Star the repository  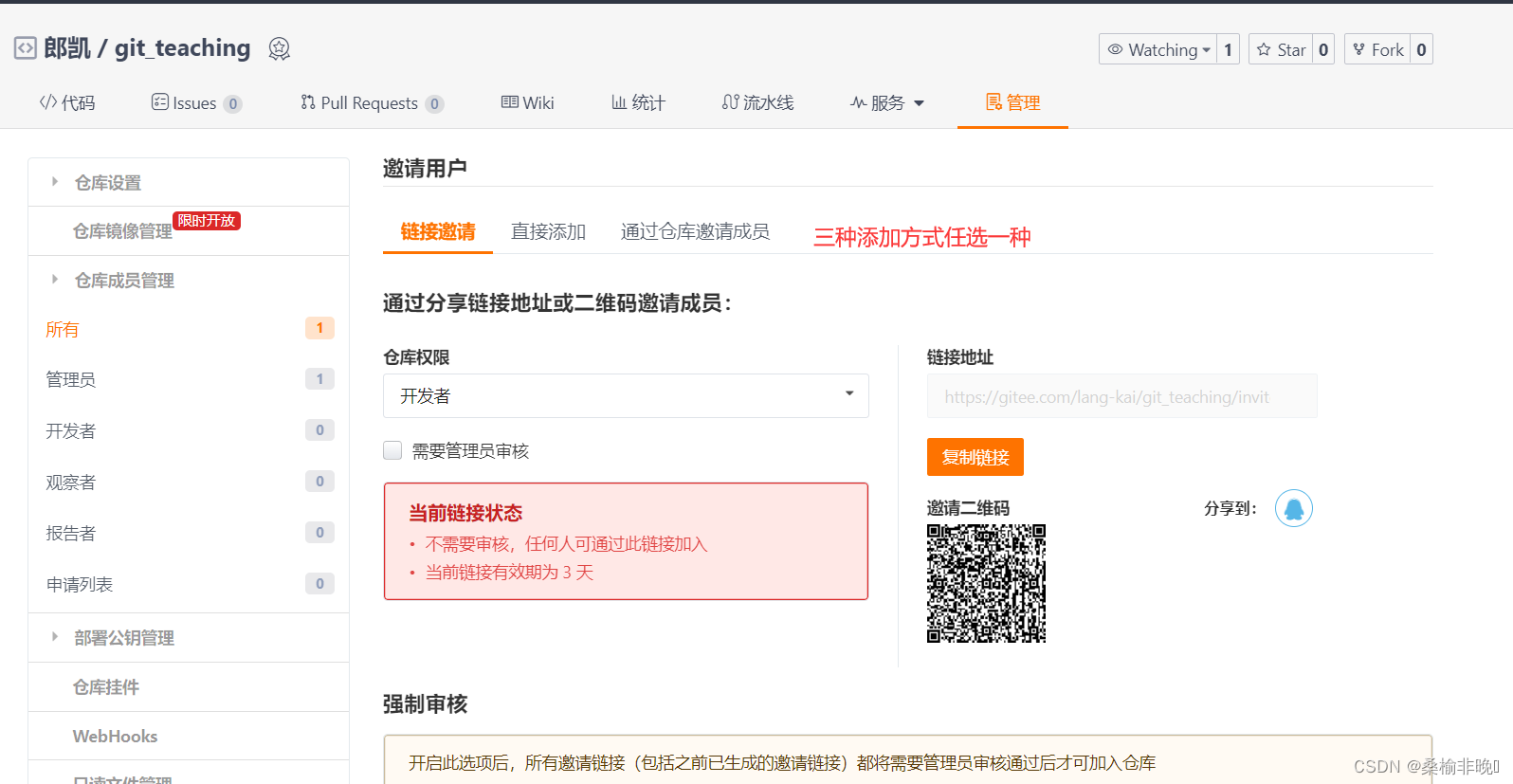1281,49
